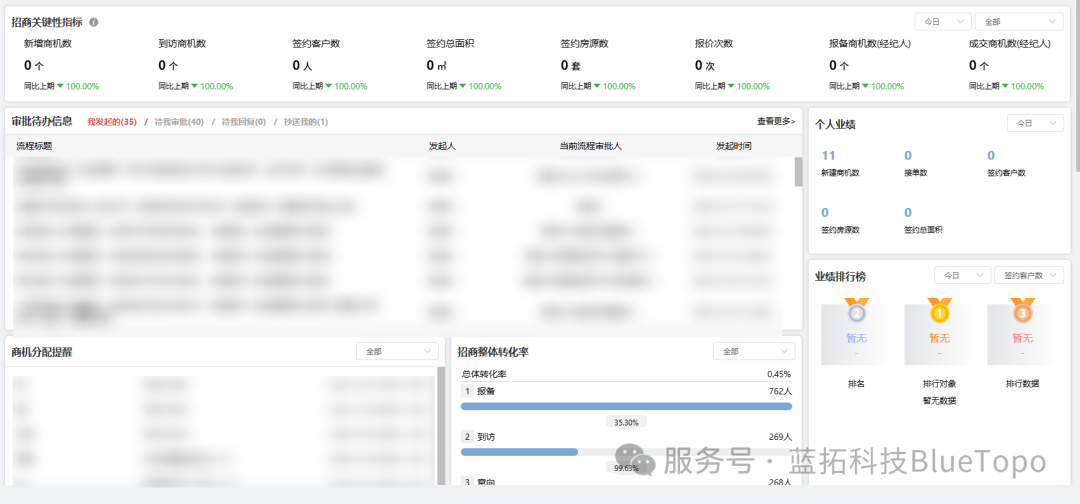
Task: Open the 全部 dropdown in 招商关键性指标
Action: pyautogui.click(x=1019, y=22)
